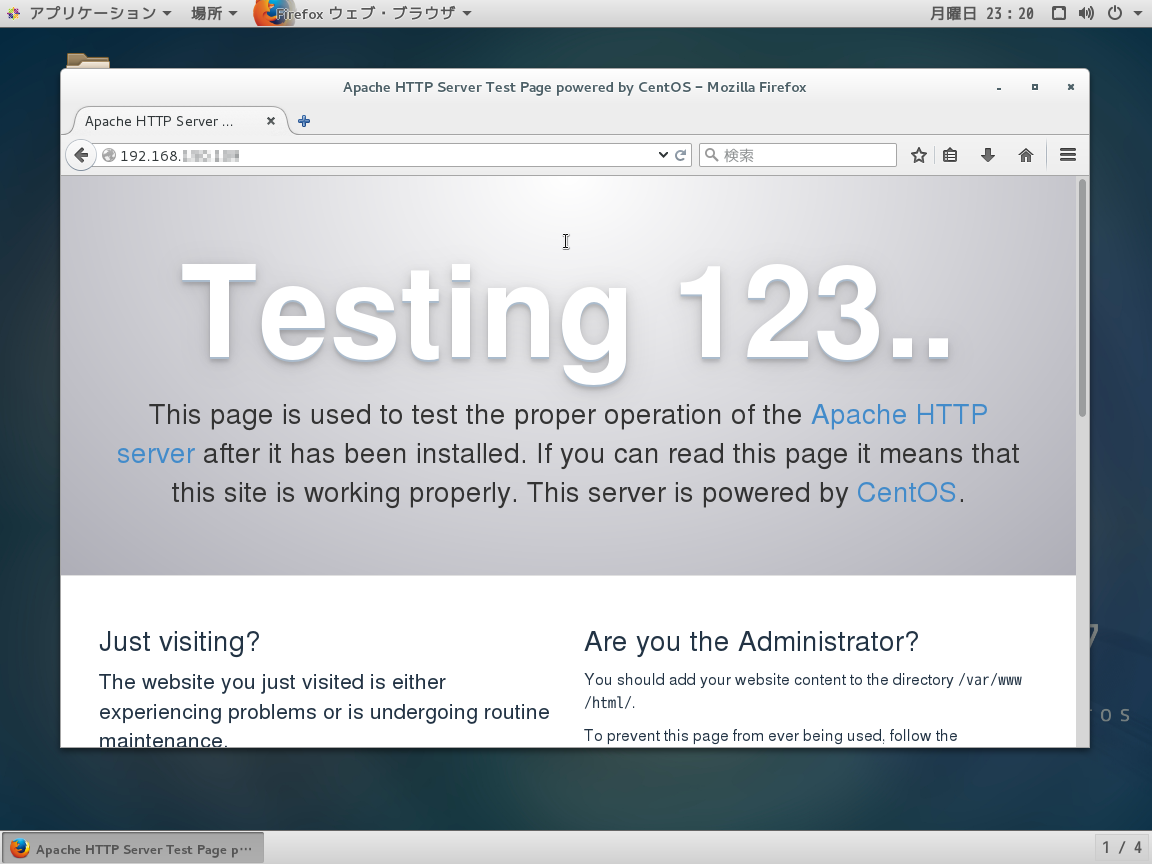Click 'Are you the Administrator?' heading
This screenshot has height=864, width=1152.
(x=751, y=641)
